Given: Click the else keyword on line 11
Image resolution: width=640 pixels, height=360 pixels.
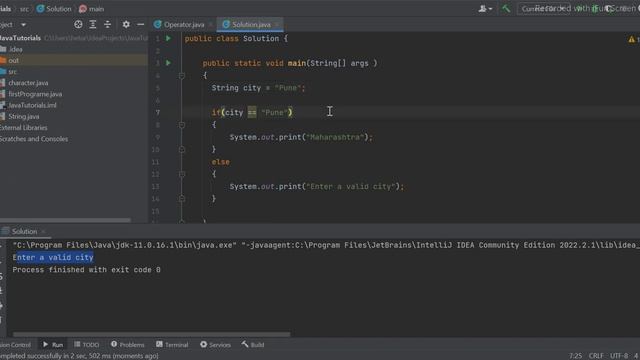Looking at the screenshot, I should [220, 162].
